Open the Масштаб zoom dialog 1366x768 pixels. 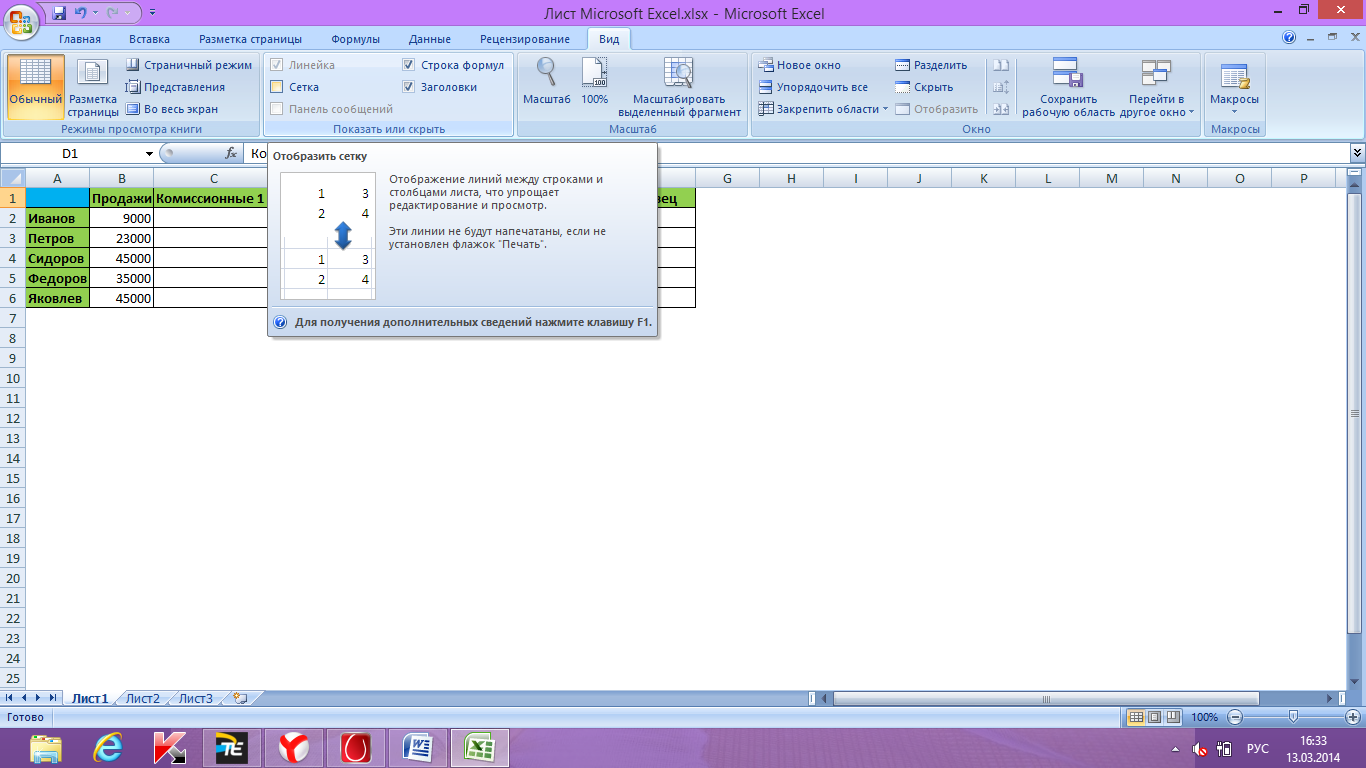point(546,82)
